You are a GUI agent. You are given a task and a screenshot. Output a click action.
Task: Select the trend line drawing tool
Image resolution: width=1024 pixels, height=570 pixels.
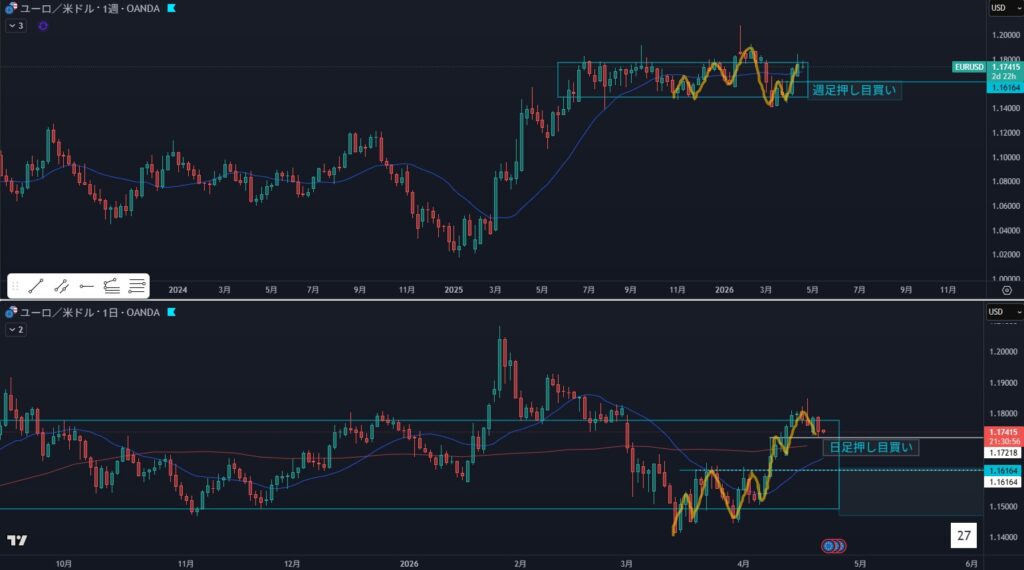36,286
